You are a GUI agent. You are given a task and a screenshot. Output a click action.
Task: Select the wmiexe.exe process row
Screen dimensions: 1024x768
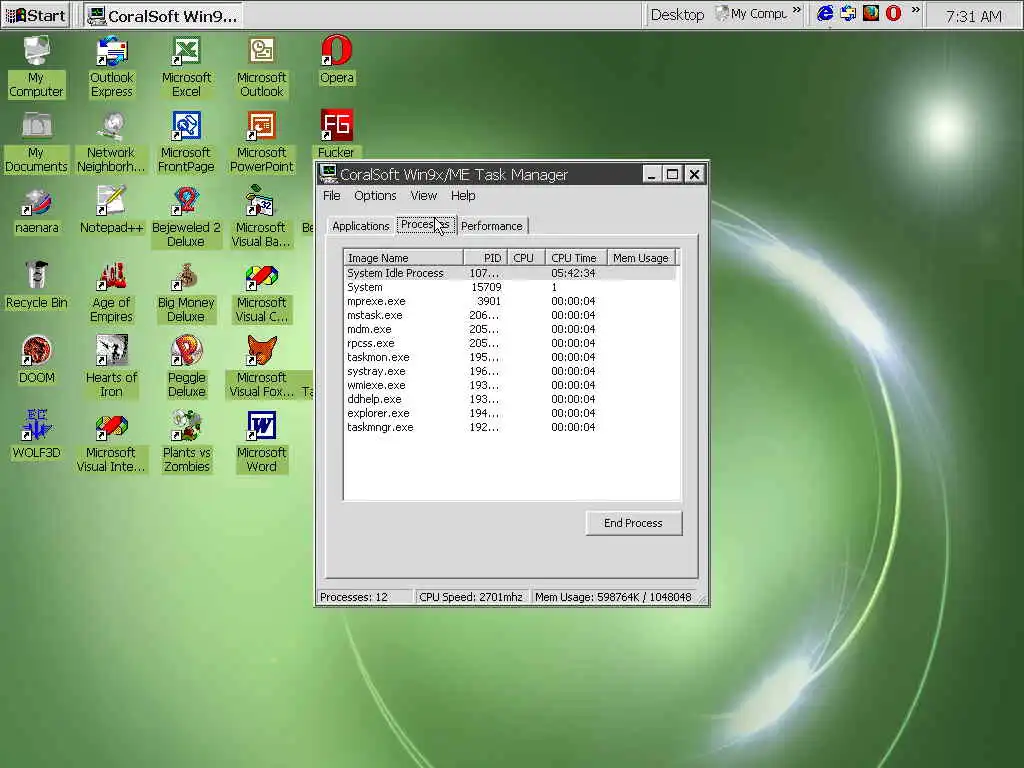[511, 385]
